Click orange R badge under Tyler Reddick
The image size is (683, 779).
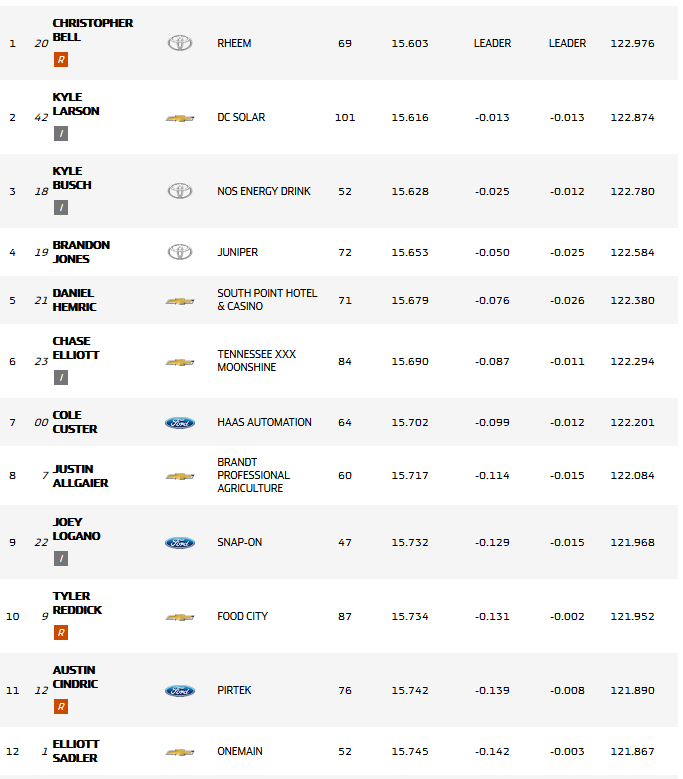(x=61, y=632)
